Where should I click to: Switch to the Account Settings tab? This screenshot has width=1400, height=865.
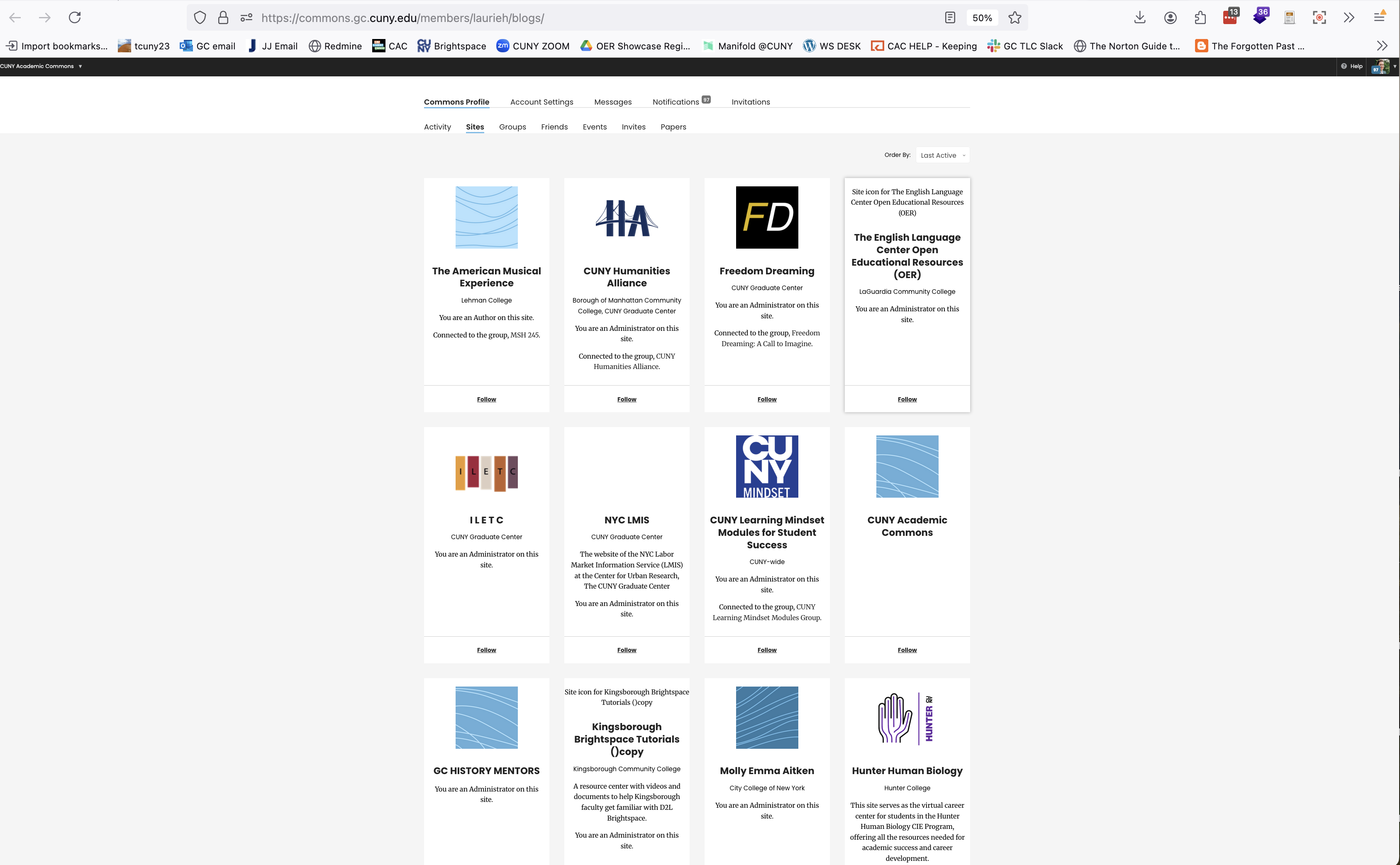[x=541, y=102]
